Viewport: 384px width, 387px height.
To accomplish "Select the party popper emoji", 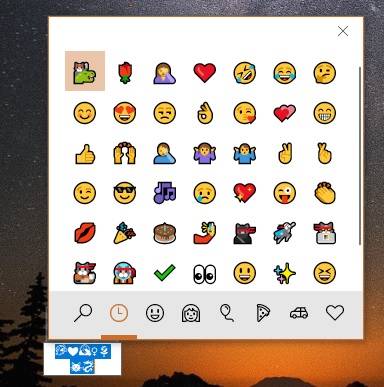I will 125,233.
